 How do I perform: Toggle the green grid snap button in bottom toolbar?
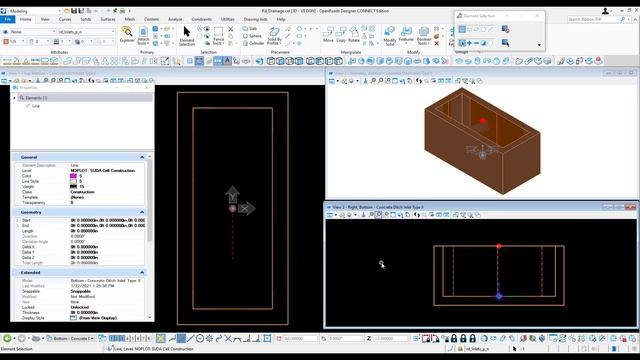(161, 338)
